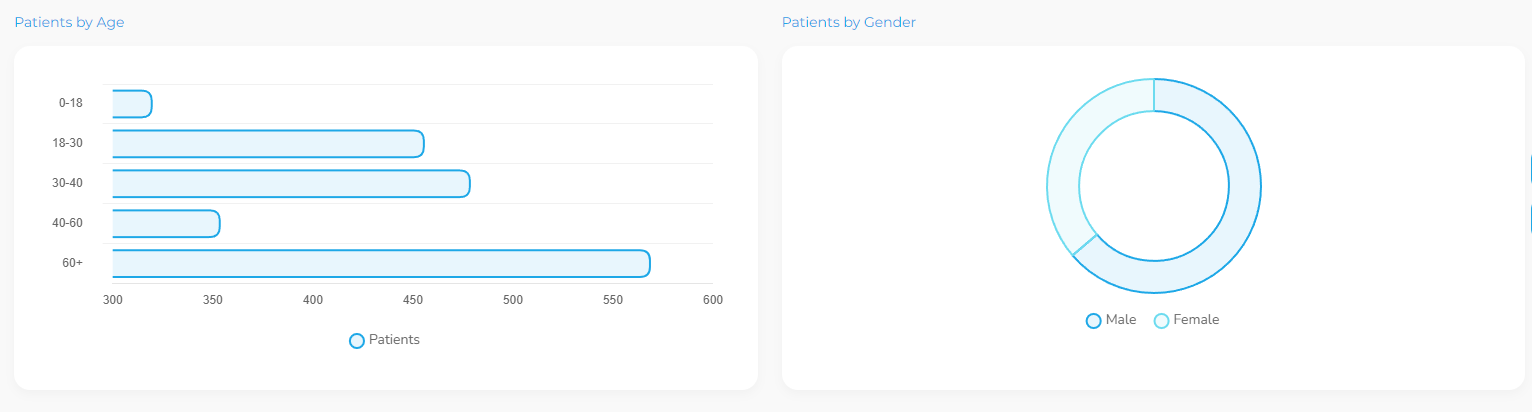Toggle the Patients legend marker circle
This screenshot has height=412, width=1532.
(x=356, y=341)
